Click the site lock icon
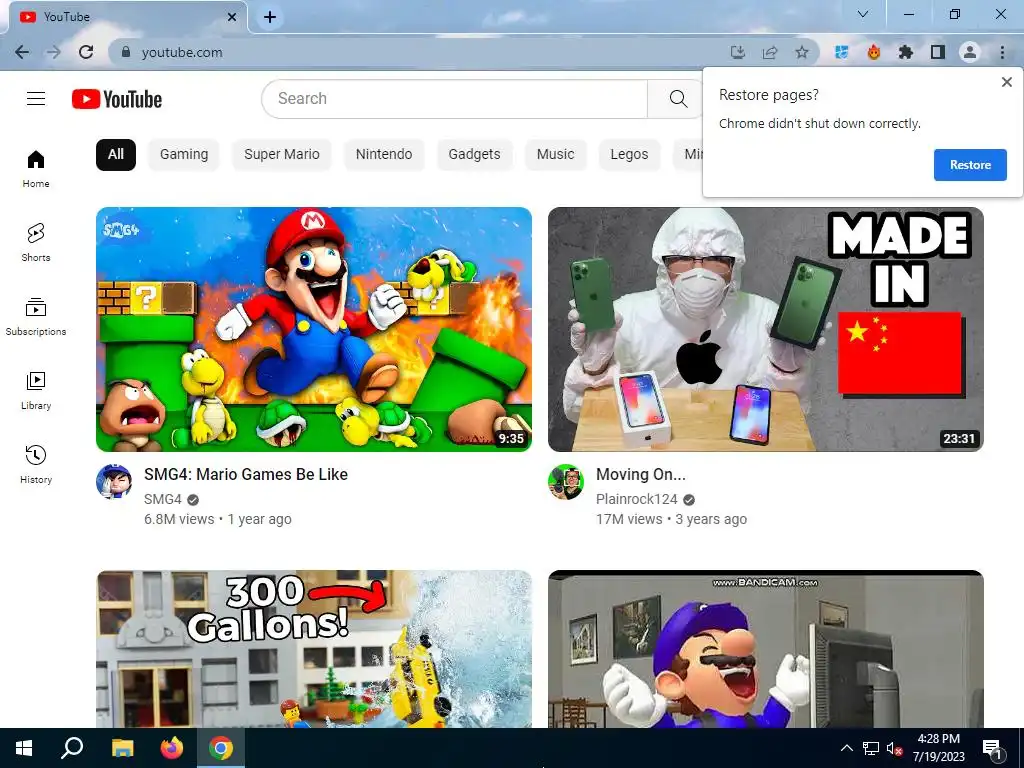1024x768 pixels. coord(126,52)
